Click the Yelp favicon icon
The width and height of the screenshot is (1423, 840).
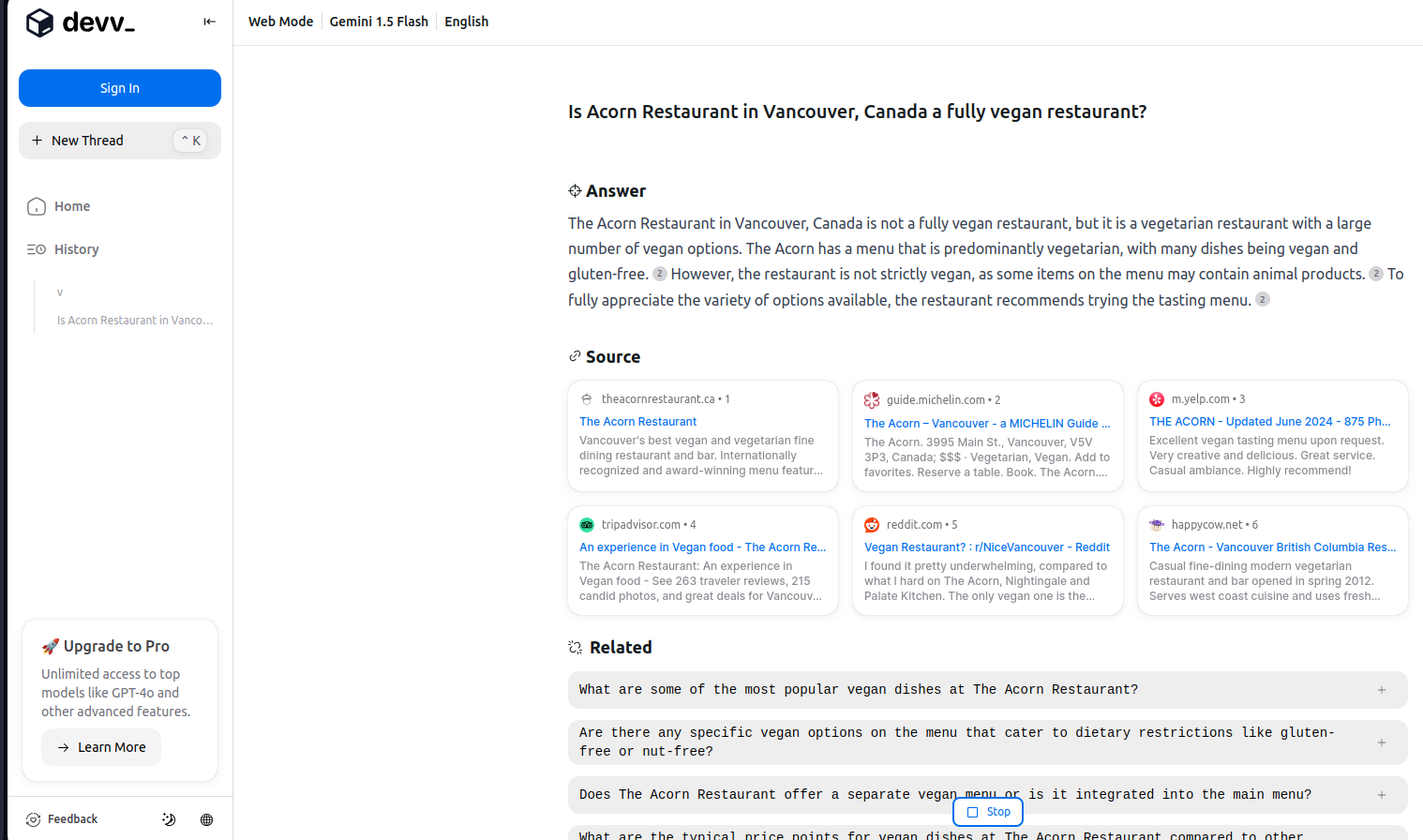click(x=1157, y=399)
